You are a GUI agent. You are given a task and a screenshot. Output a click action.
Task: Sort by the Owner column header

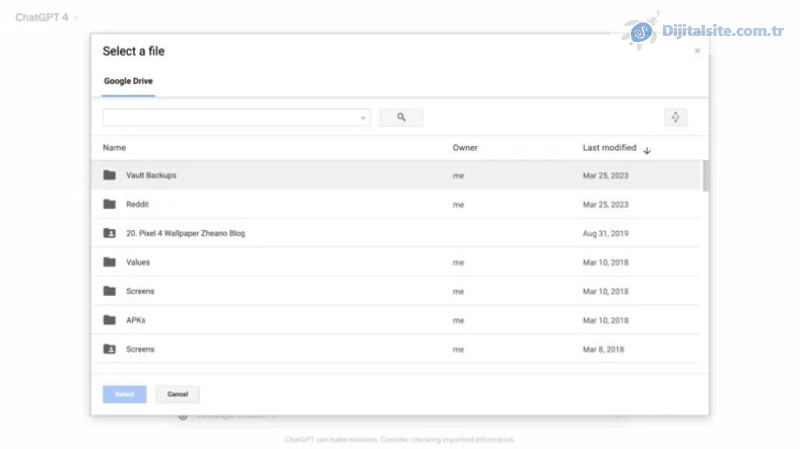(x=465, y=148)
